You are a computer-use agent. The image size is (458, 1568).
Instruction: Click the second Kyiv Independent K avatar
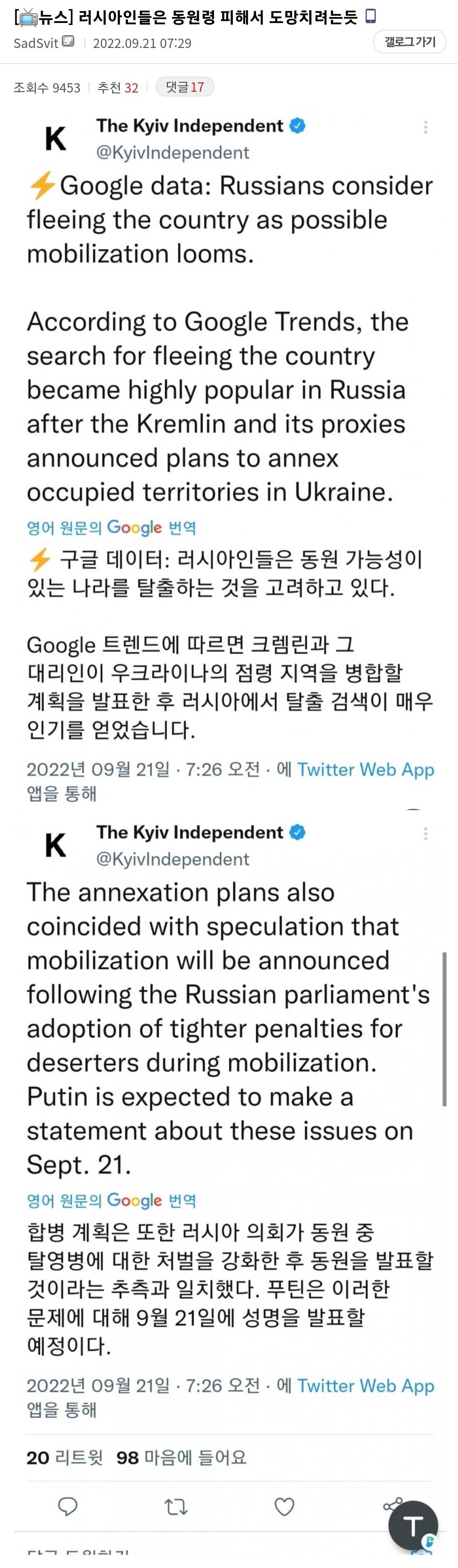tap(56, 845)
